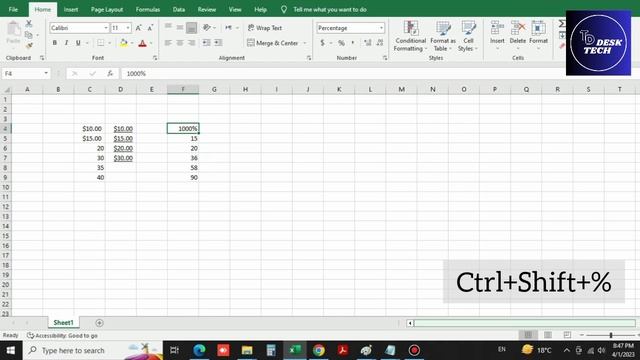Center text horizontally
640x360 pixels.
(x=180, y=43)
